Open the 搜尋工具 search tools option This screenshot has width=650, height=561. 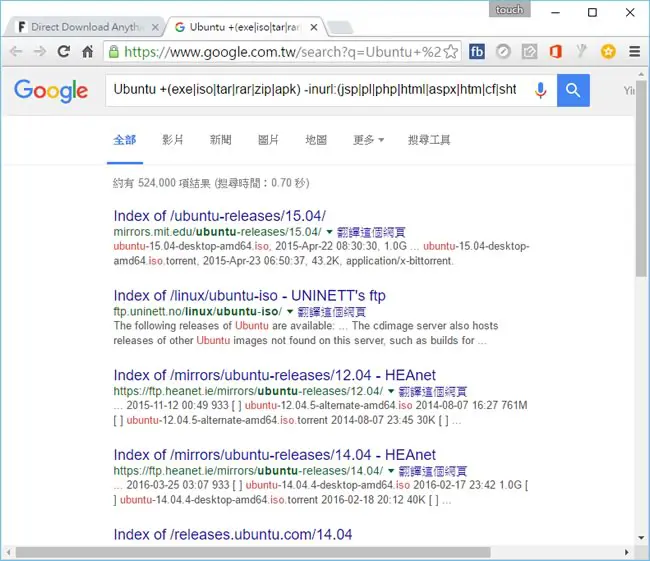coord(429,140)
